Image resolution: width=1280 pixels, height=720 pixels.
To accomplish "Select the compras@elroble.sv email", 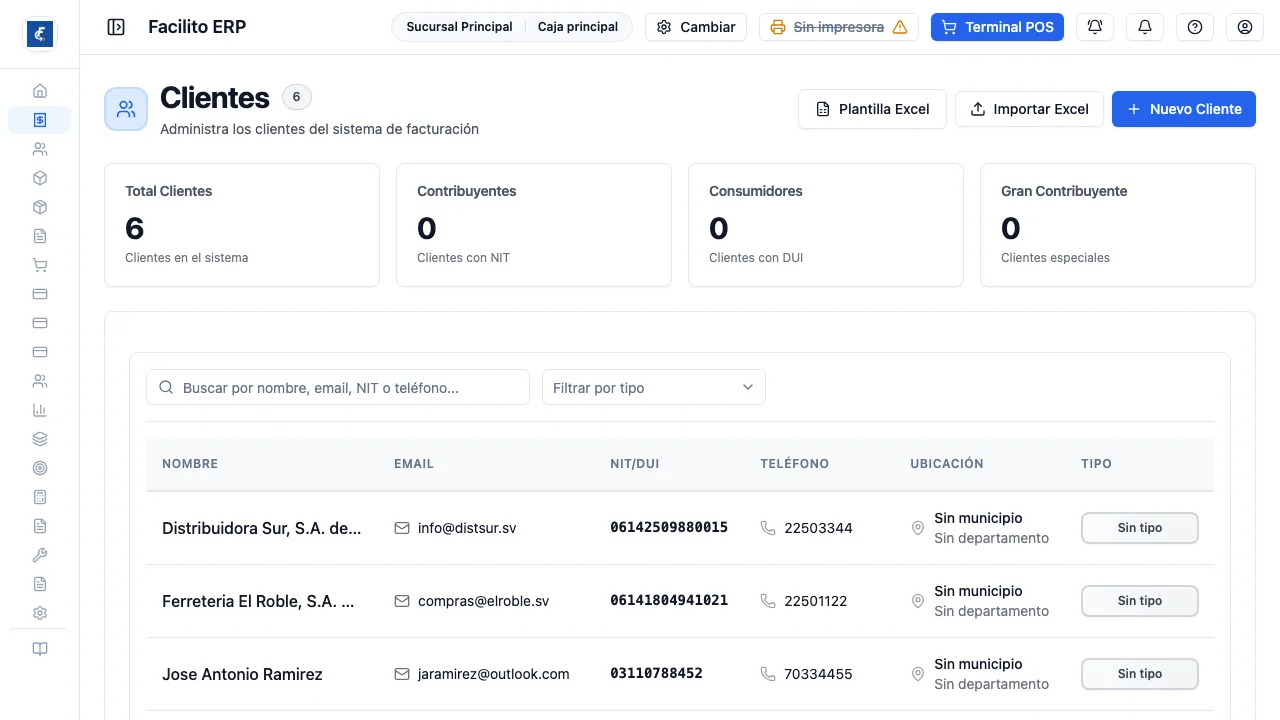I will [484, 601].
